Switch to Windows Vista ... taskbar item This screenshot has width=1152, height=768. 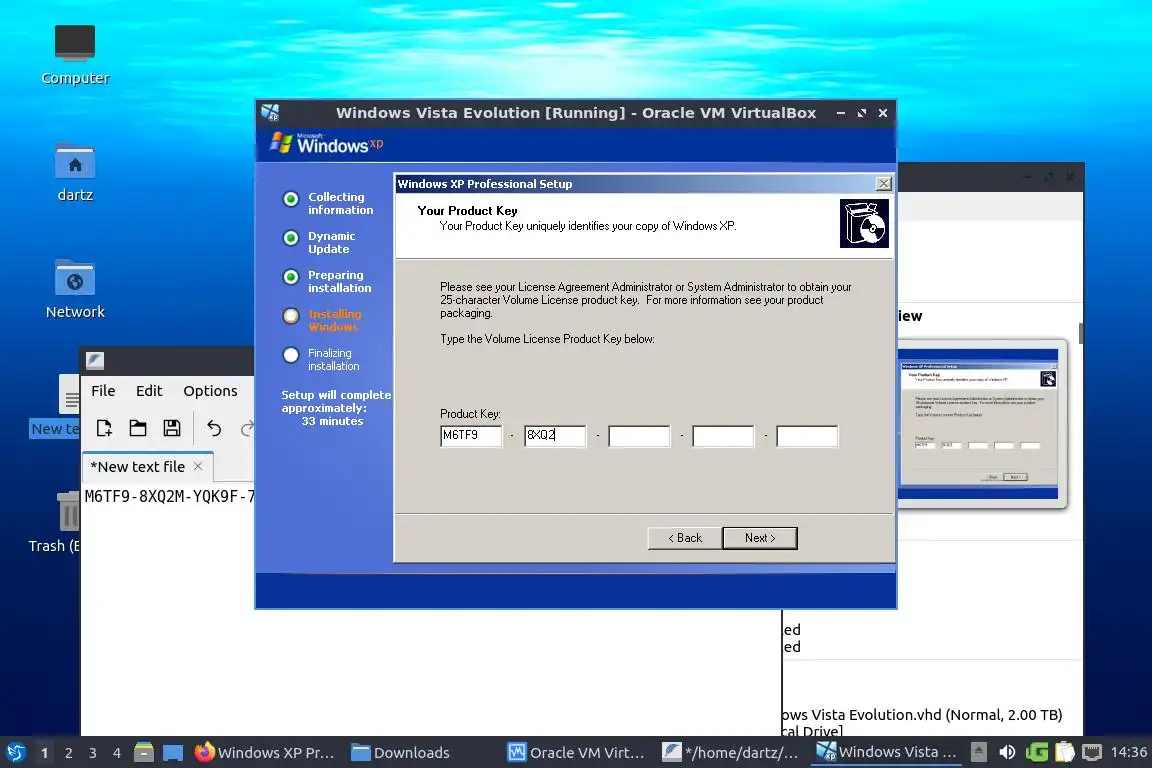click(x=887, y=753)
